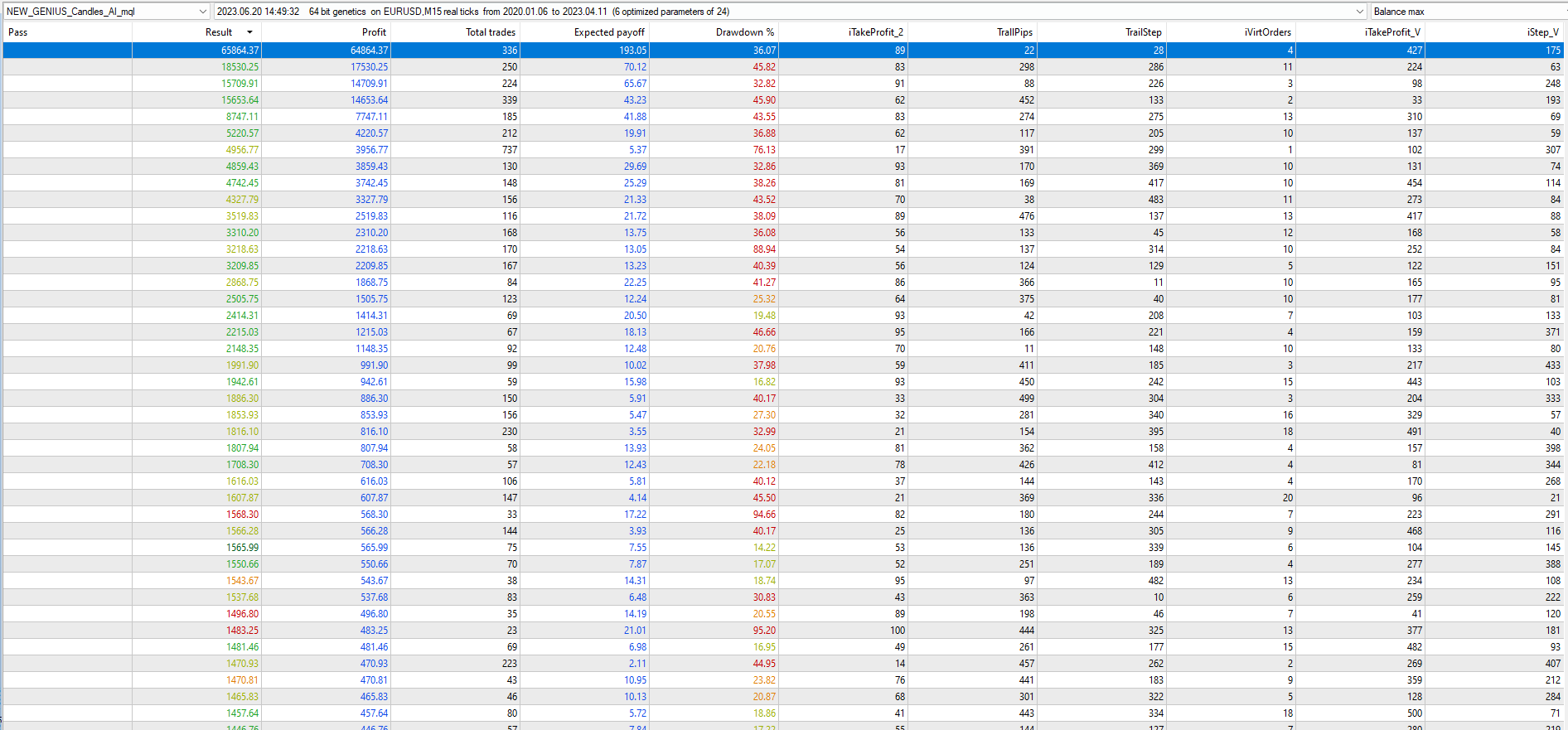Click the iTakeProfit_V column header
The height and width of the screenshot is (730, 1568).
coord(1392,32)
